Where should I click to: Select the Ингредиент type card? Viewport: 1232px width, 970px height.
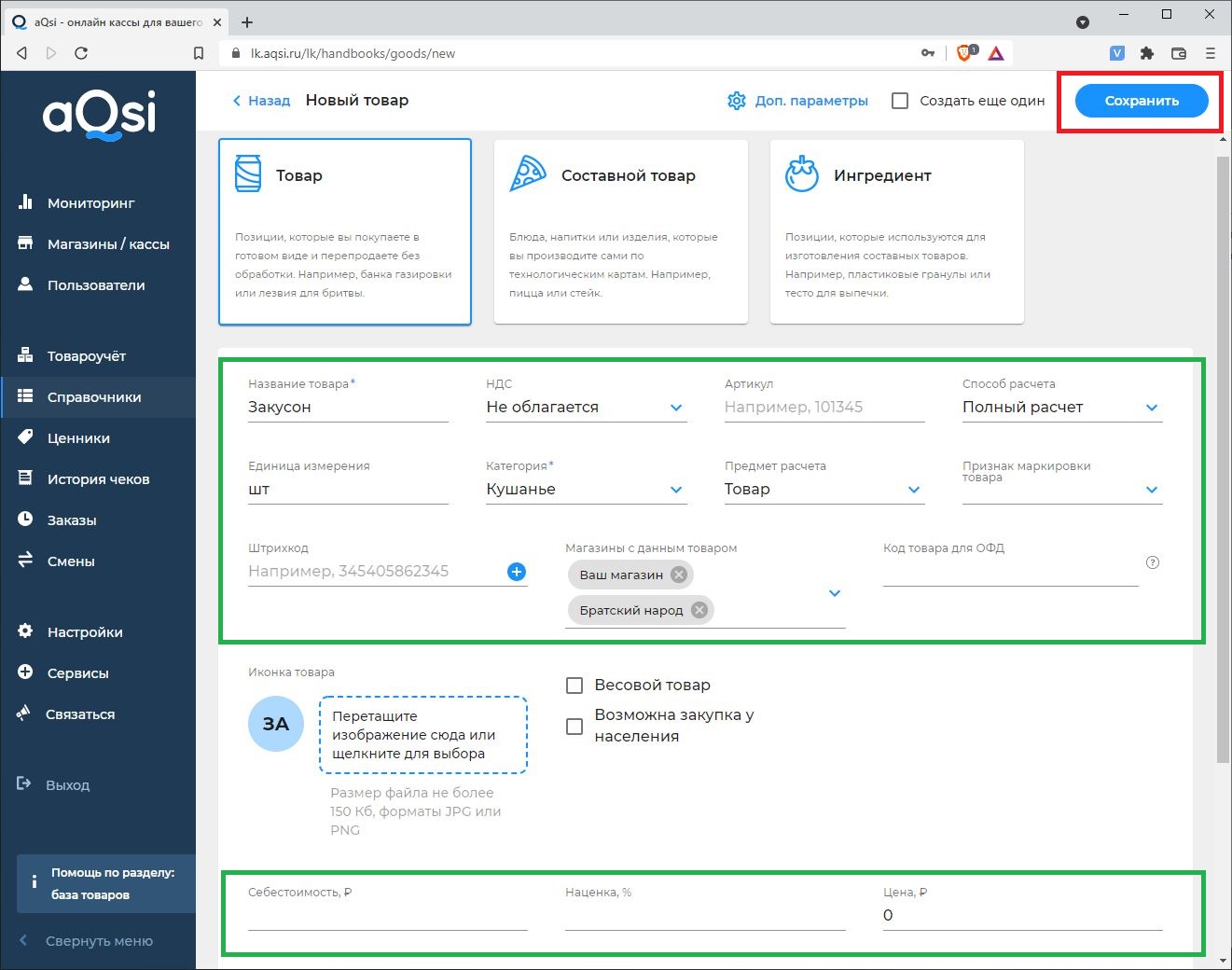coord(897,232)
